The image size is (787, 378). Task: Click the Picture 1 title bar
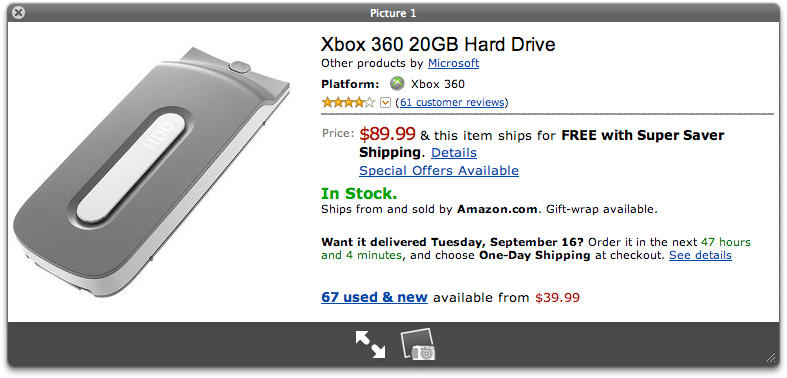[394, 13]
